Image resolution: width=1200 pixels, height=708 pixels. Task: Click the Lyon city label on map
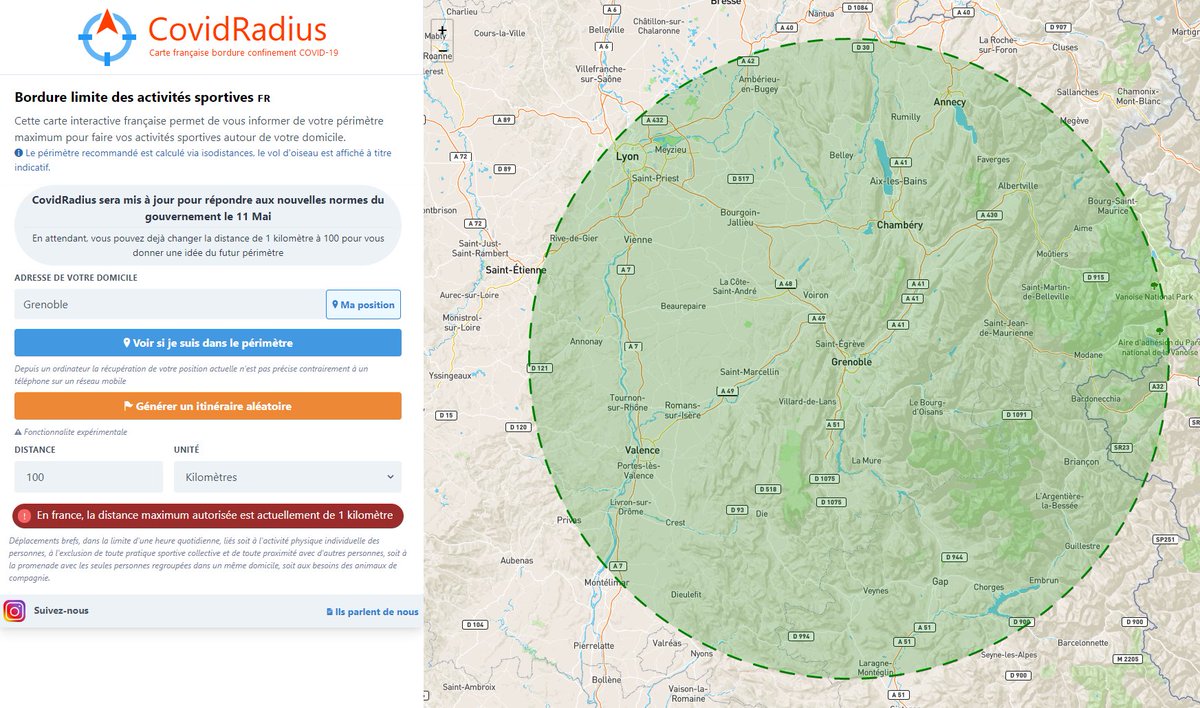[627, 157]
